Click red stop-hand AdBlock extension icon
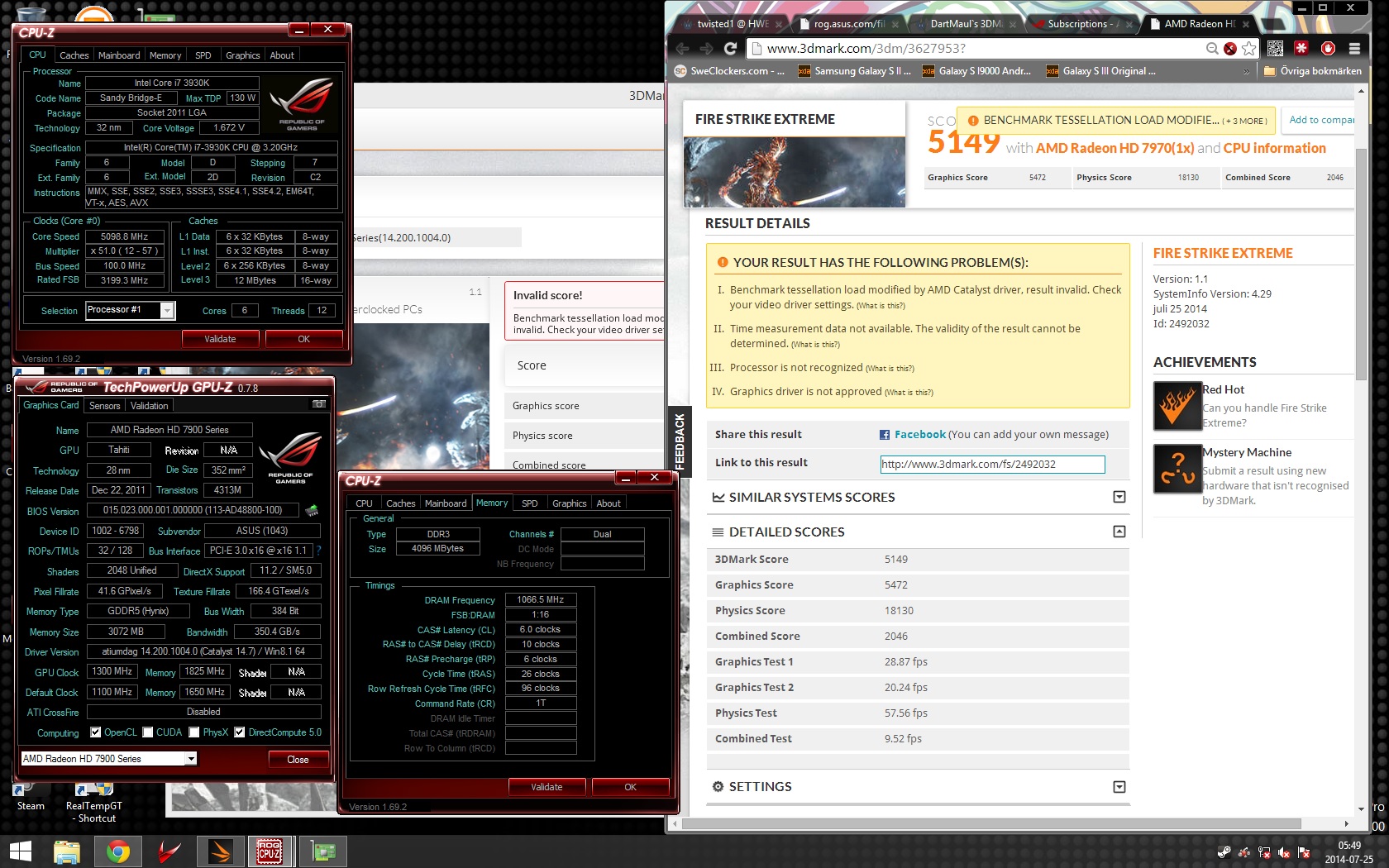The width and height of the screenshot is (1389, 868). pos(1328,48)
